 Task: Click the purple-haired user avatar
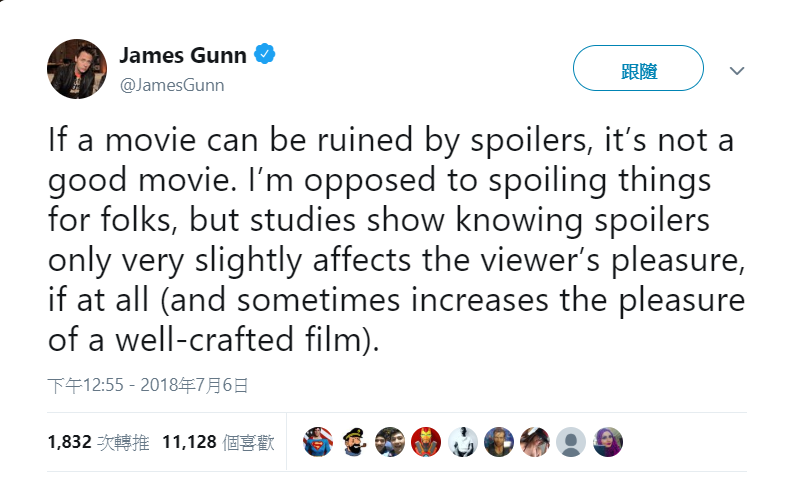coord(607,441)
